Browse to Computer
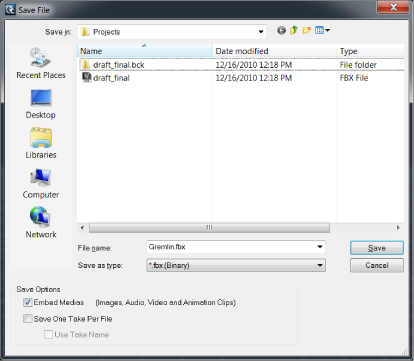 tap(41, 183)
